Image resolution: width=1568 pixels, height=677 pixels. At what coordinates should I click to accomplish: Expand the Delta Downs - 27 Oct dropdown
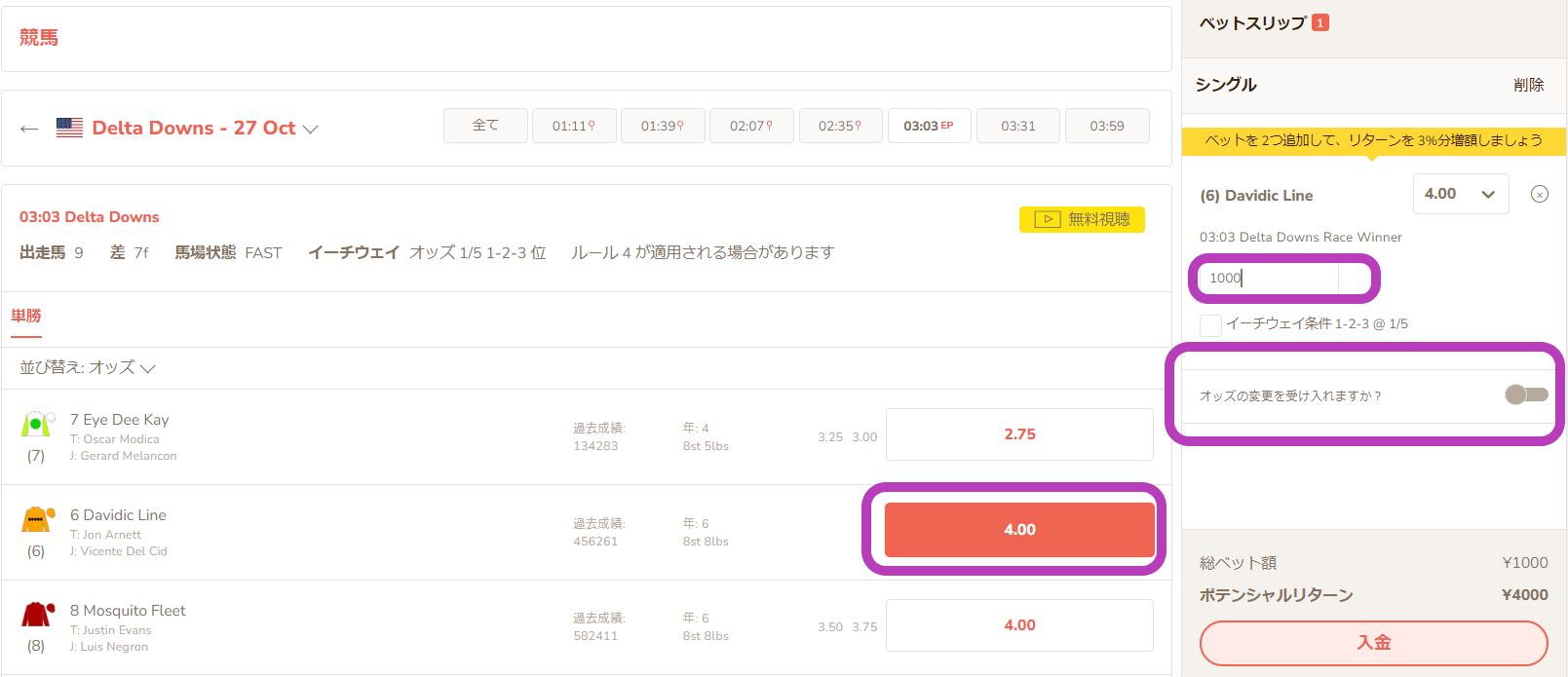(311, 129)
